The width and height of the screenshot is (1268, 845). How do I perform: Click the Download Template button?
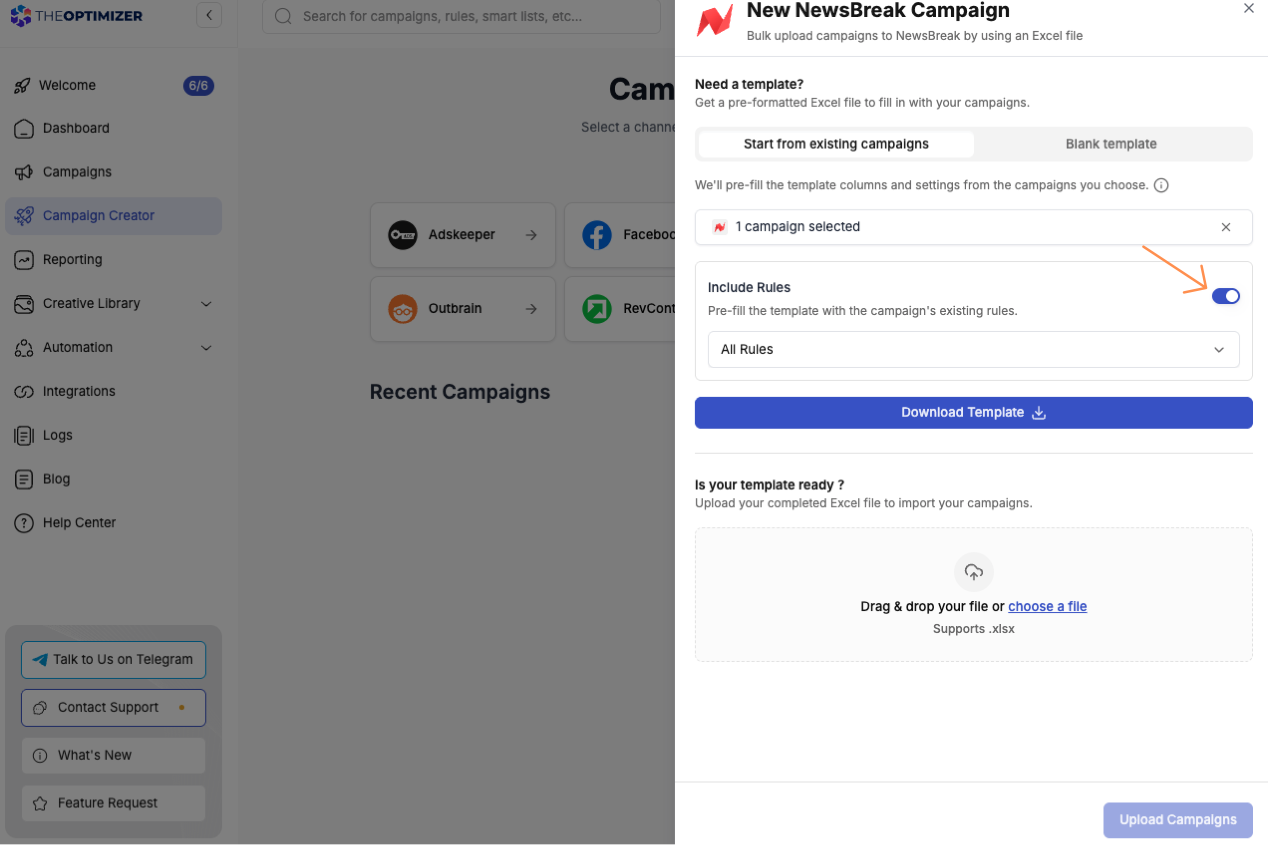(974, 413)
